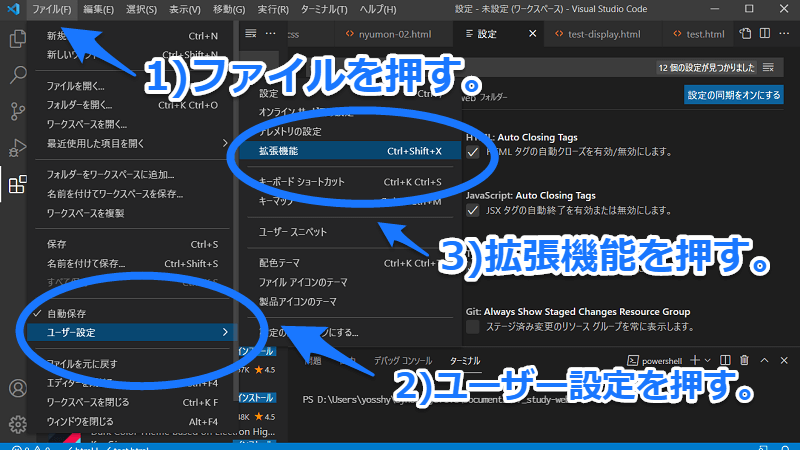Close the 設定 editor tab
The width and height of the screenshot is (800, 450).
pyautogui.click(x=531, y=34)
